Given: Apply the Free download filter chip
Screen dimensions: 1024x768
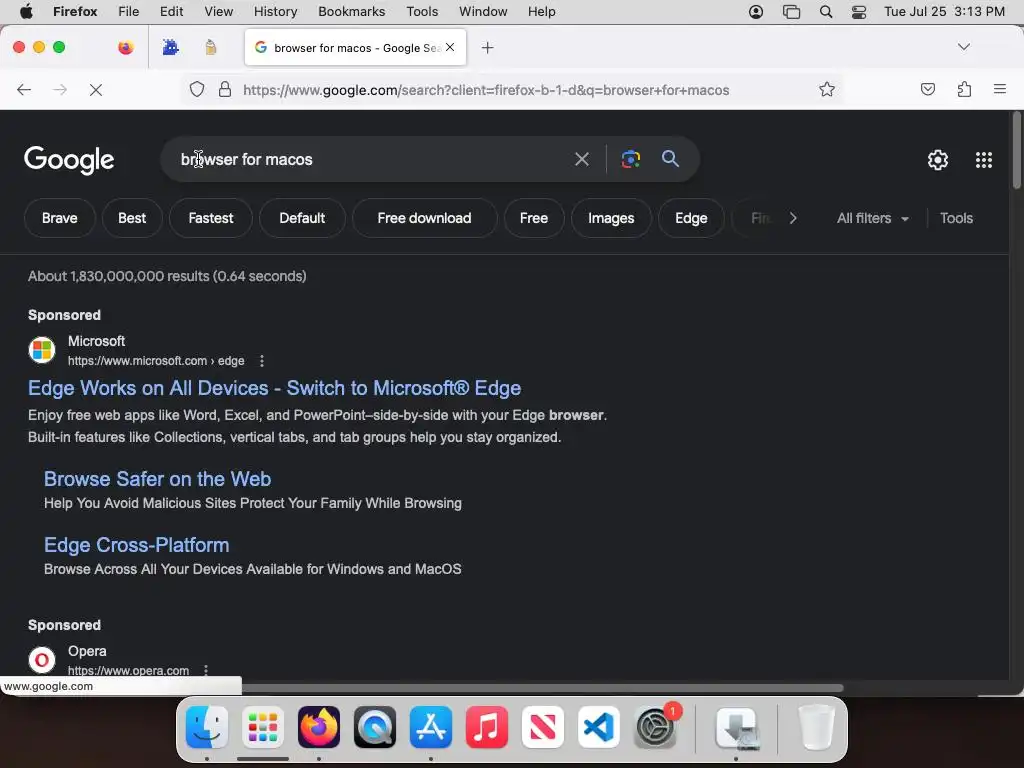Looking at the screenshot, I should [424, 218].
